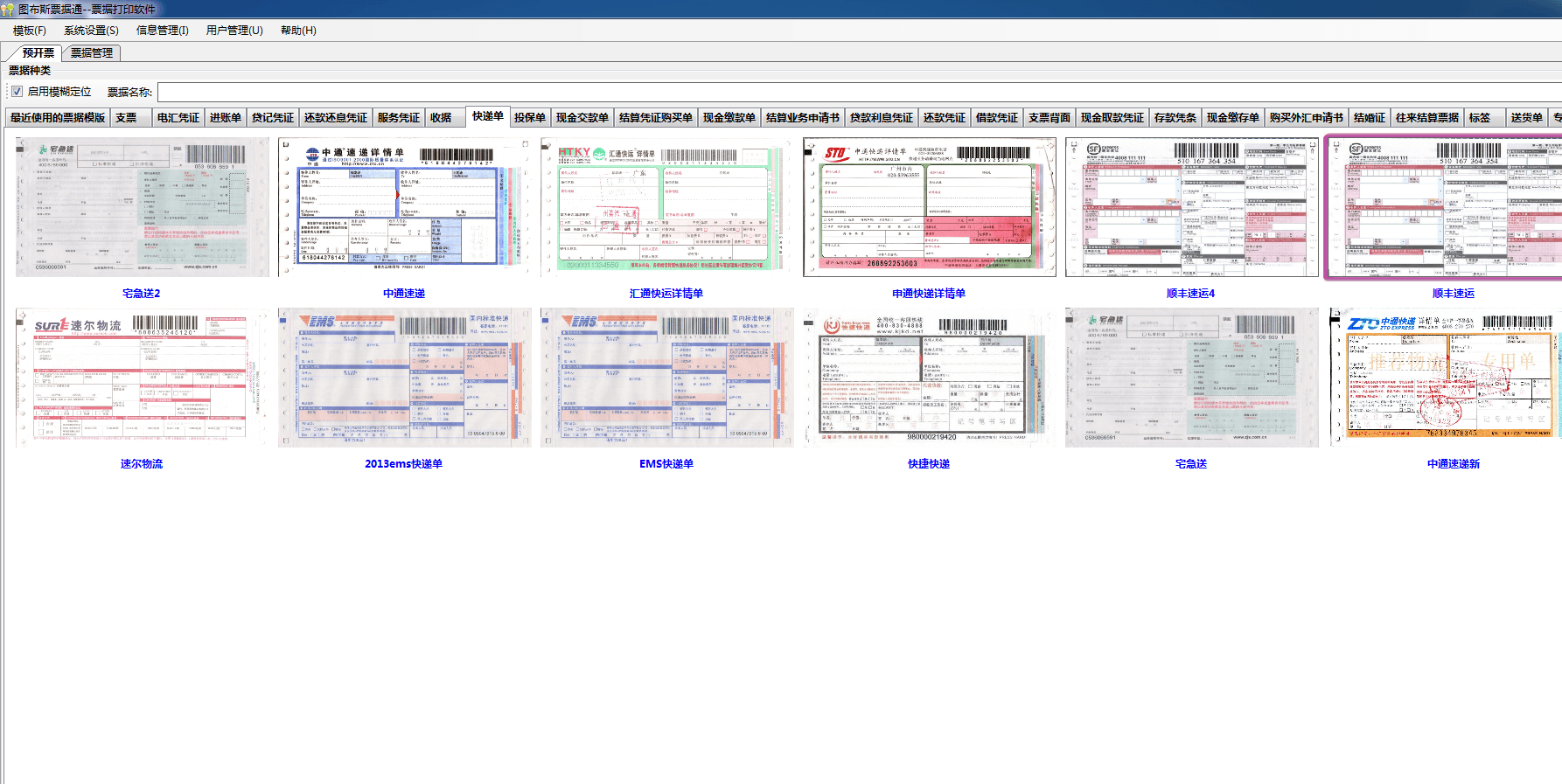Viewport: 1562px width, 784px height.
Task: Select the 服务凭证 category tab
Action: (x=399, y=118)
